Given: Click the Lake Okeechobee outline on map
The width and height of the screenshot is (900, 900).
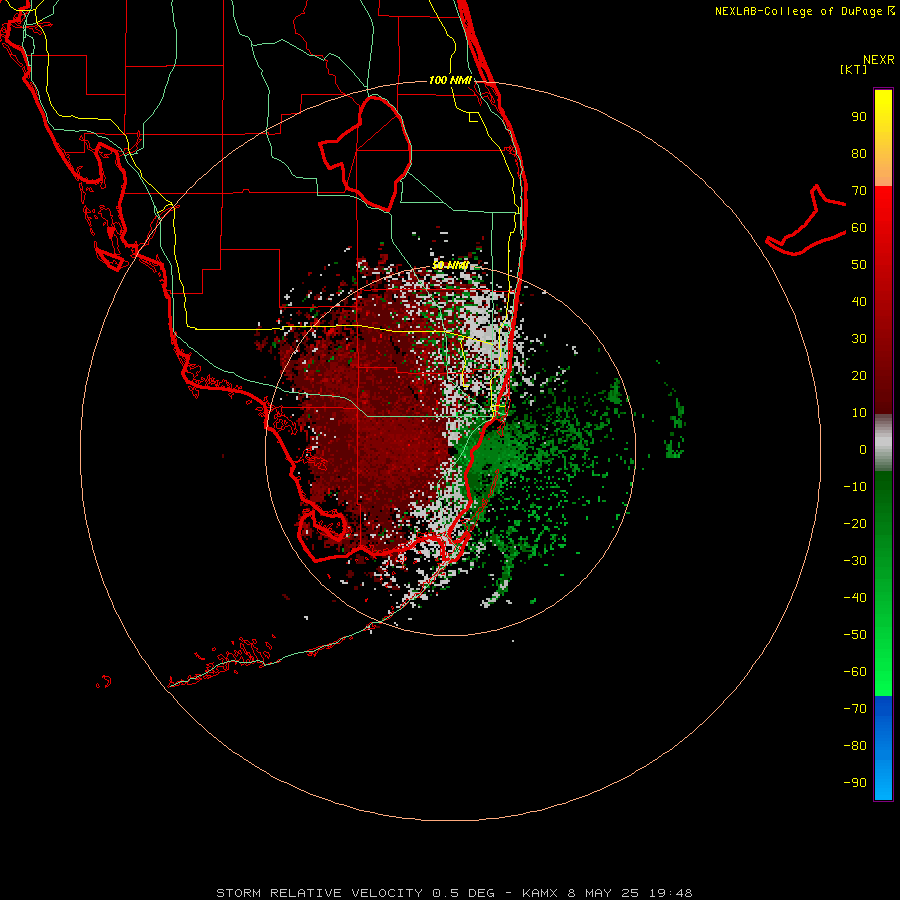Looking at the screenshot, I should [x=366, y=152].
